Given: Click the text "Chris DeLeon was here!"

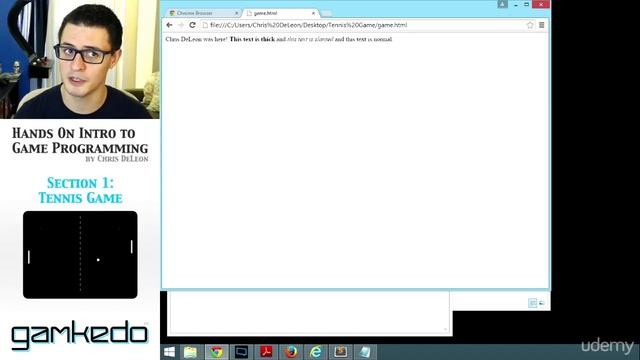Looking at the screenshot, I should (x=196, y=39).
